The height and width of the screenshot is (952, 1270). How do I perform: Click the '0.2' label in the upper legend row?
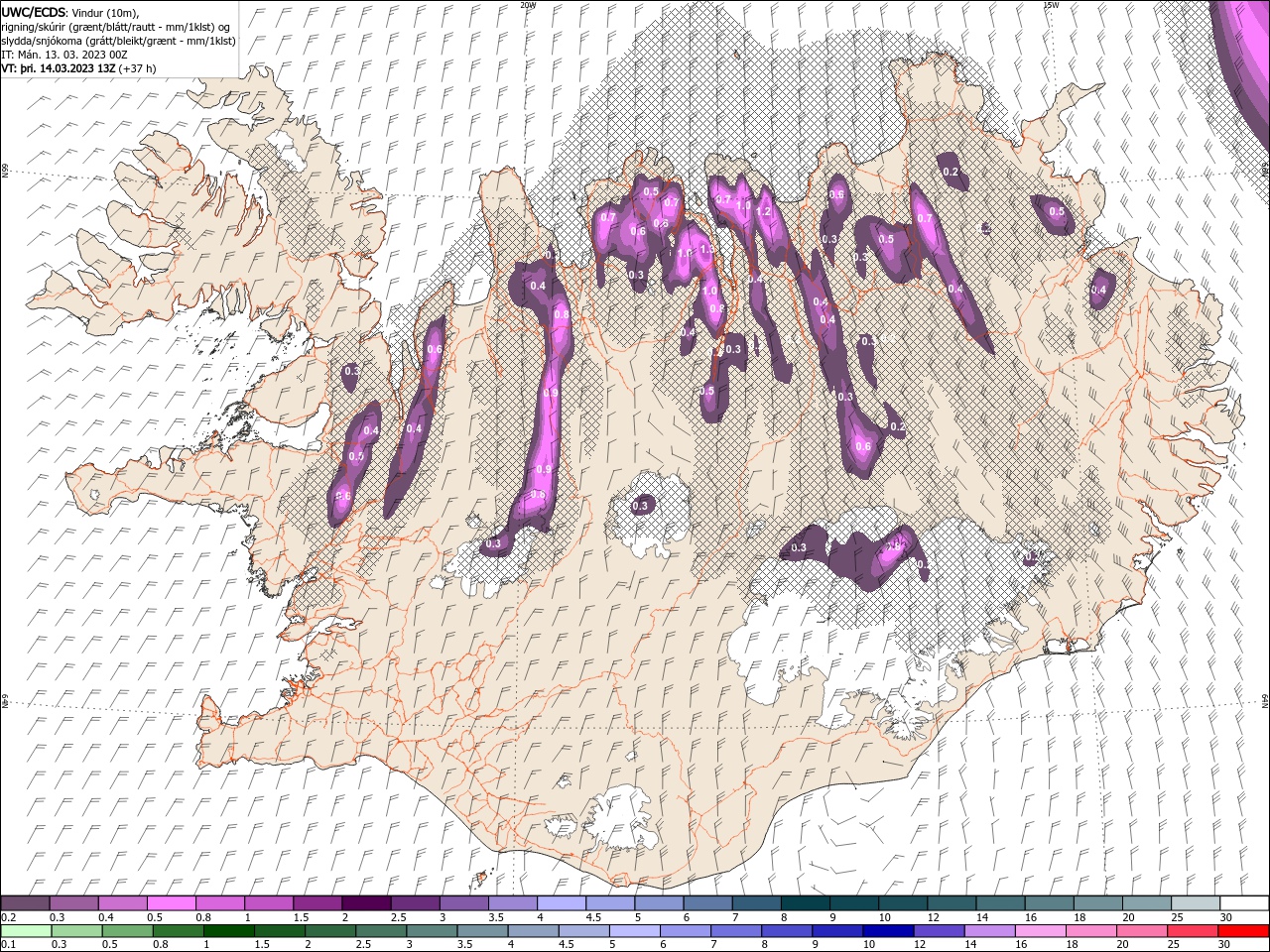8,917
